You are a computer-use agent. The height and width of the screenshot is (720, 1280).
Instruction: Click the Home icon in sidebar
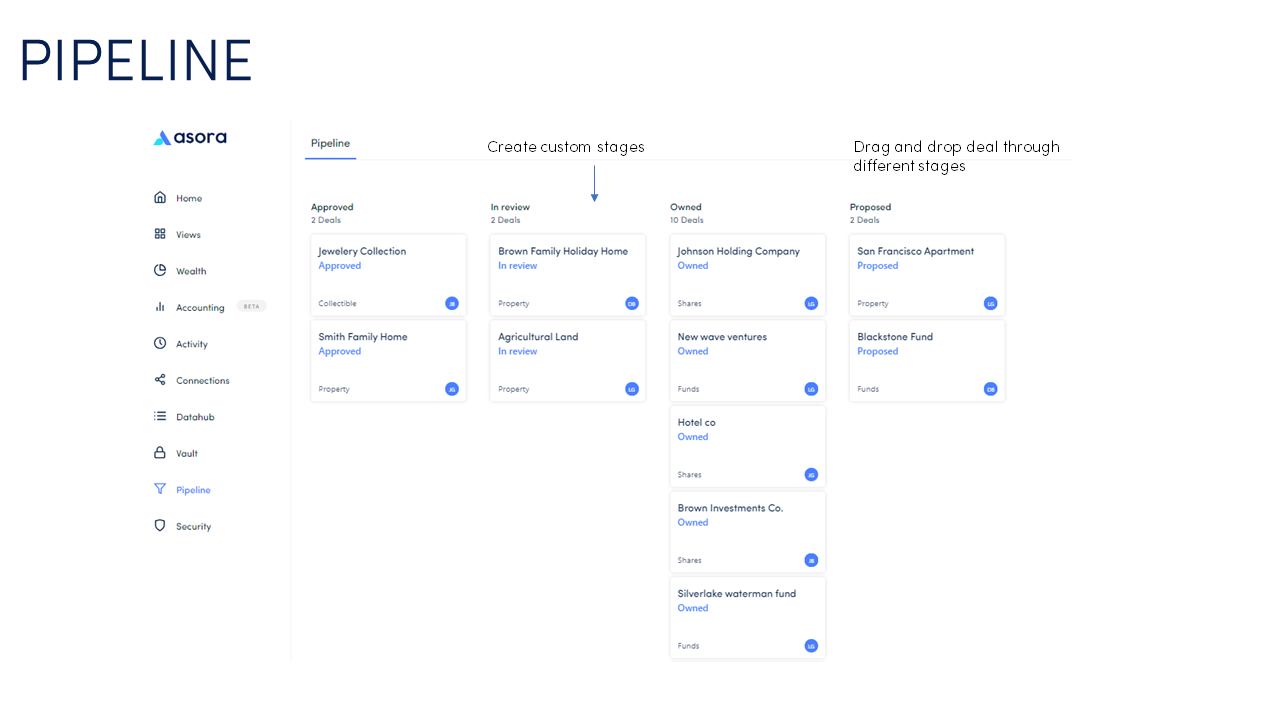coord(160,198)
